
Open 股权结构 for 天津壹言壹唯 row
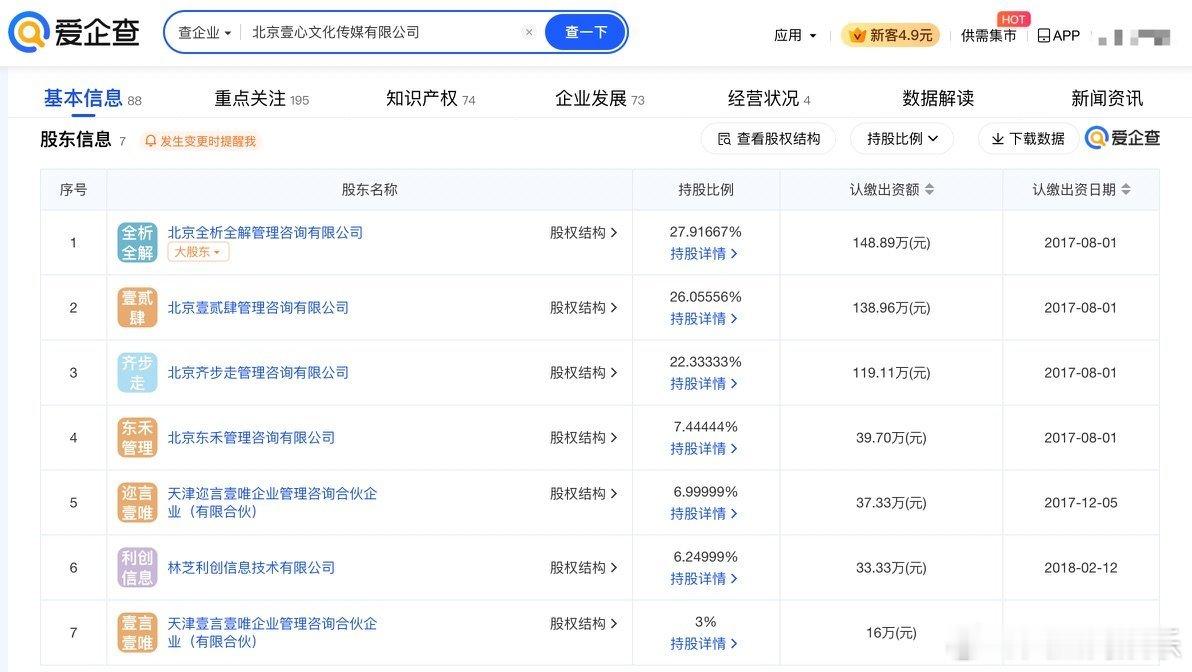click(x=583, y=623)
